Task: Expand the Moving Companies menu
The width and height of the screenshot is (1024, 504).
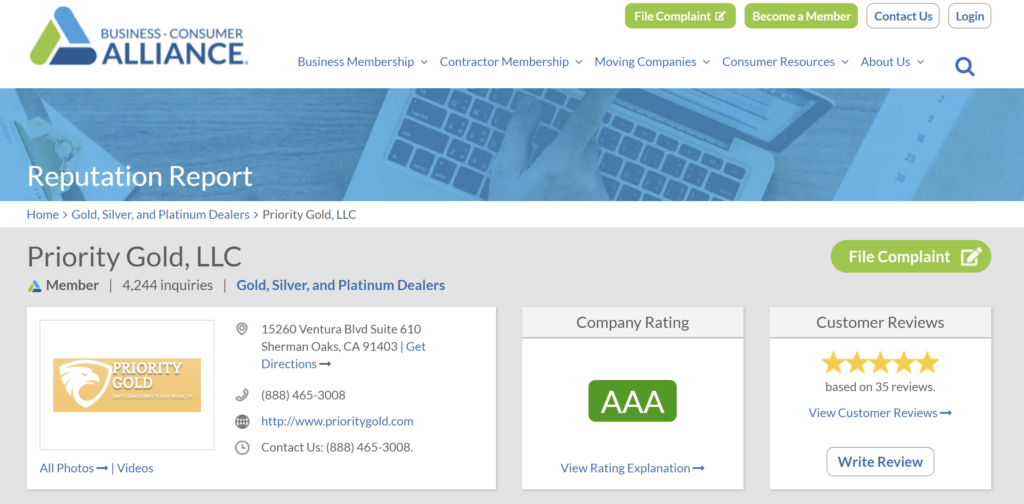Action: click(x=652, y=62)
